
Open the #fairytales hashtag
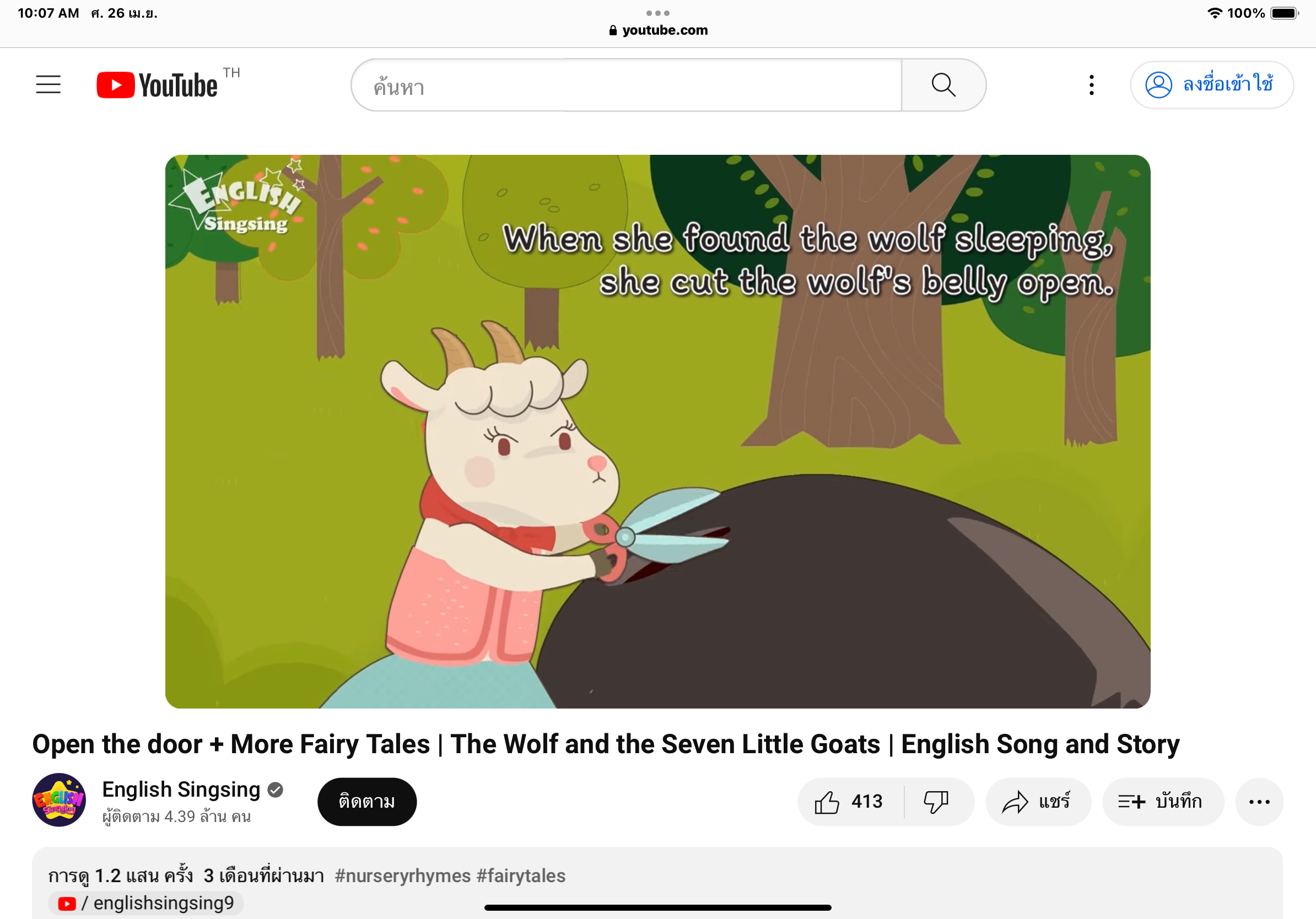point(520,875)
